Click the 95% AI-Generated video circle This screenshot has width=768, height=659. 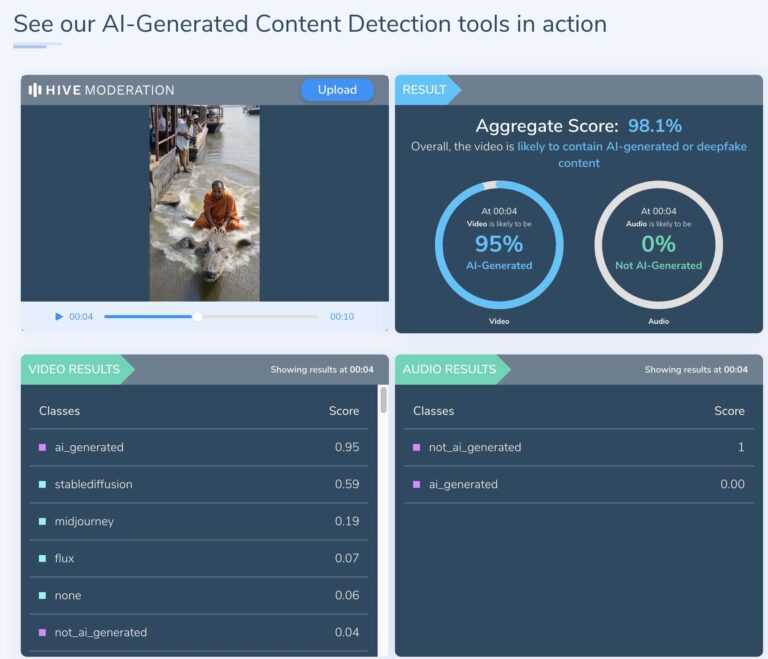(499, 244)
